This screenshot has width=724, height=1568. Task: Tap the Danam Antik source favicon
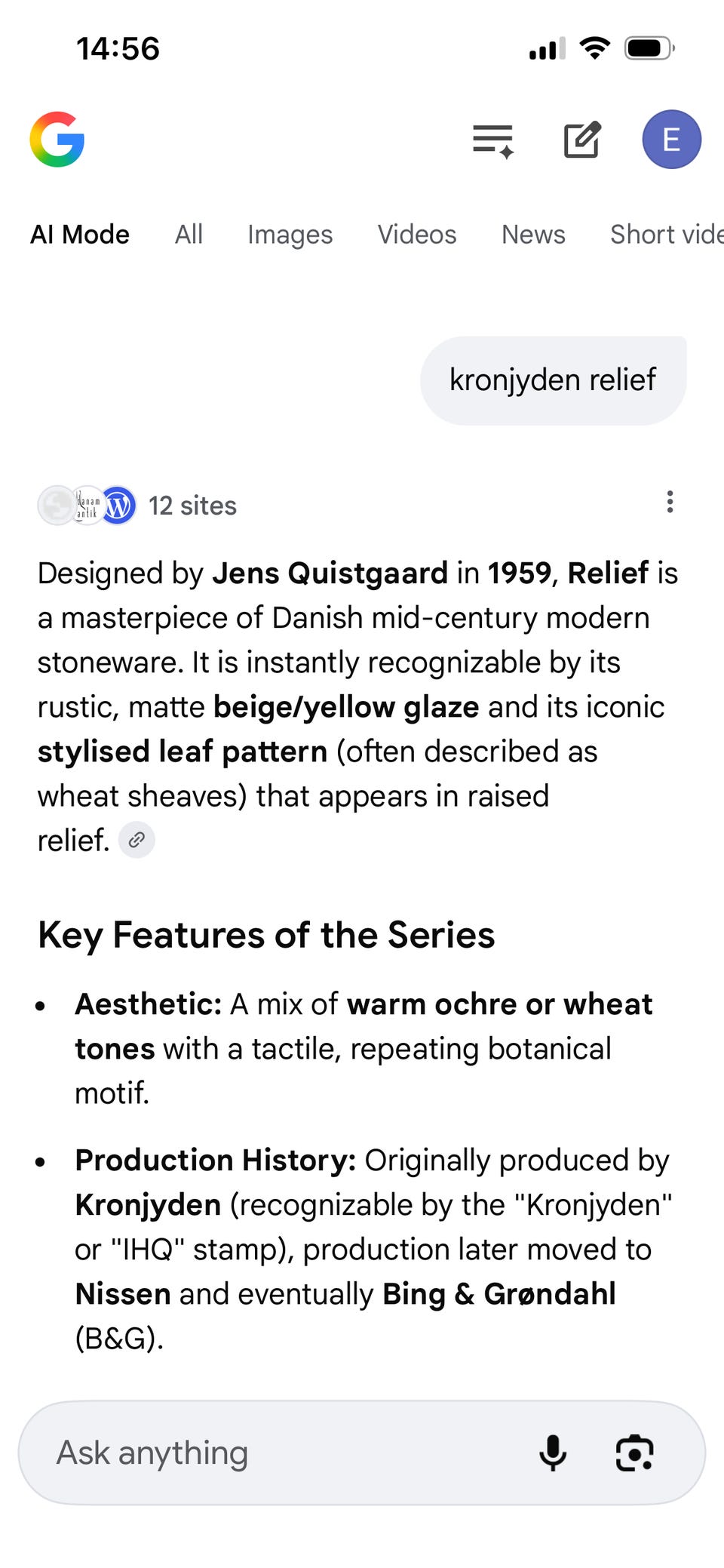pos(87,506)
